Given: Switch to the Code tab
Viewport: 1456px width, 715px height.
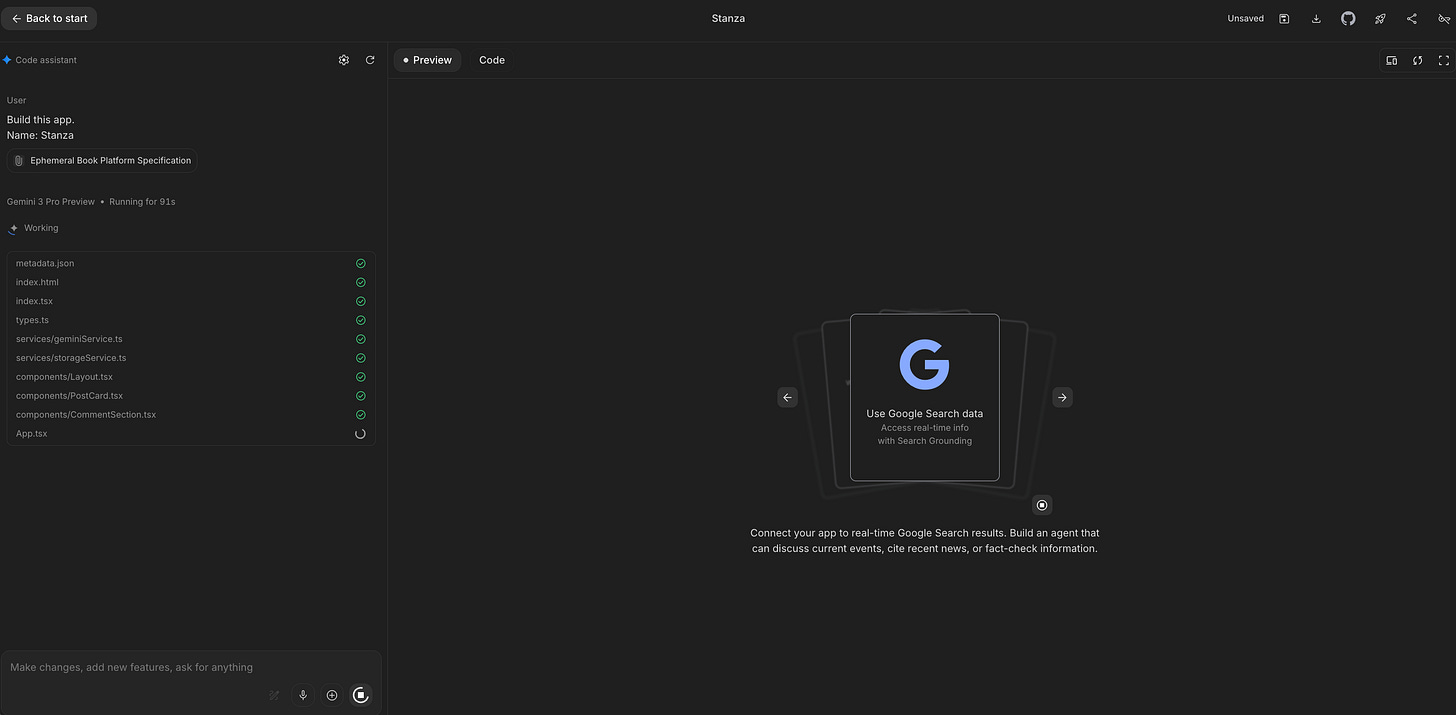Looking at the screenshot, I should pyautogui.click(x=491, y=60).
